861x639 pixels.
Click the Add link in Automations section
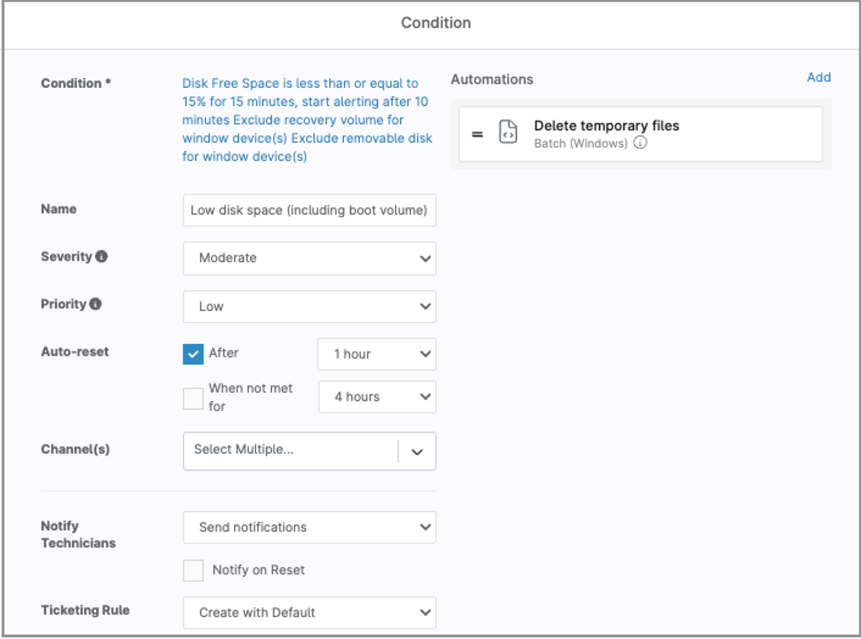(819, 78)
